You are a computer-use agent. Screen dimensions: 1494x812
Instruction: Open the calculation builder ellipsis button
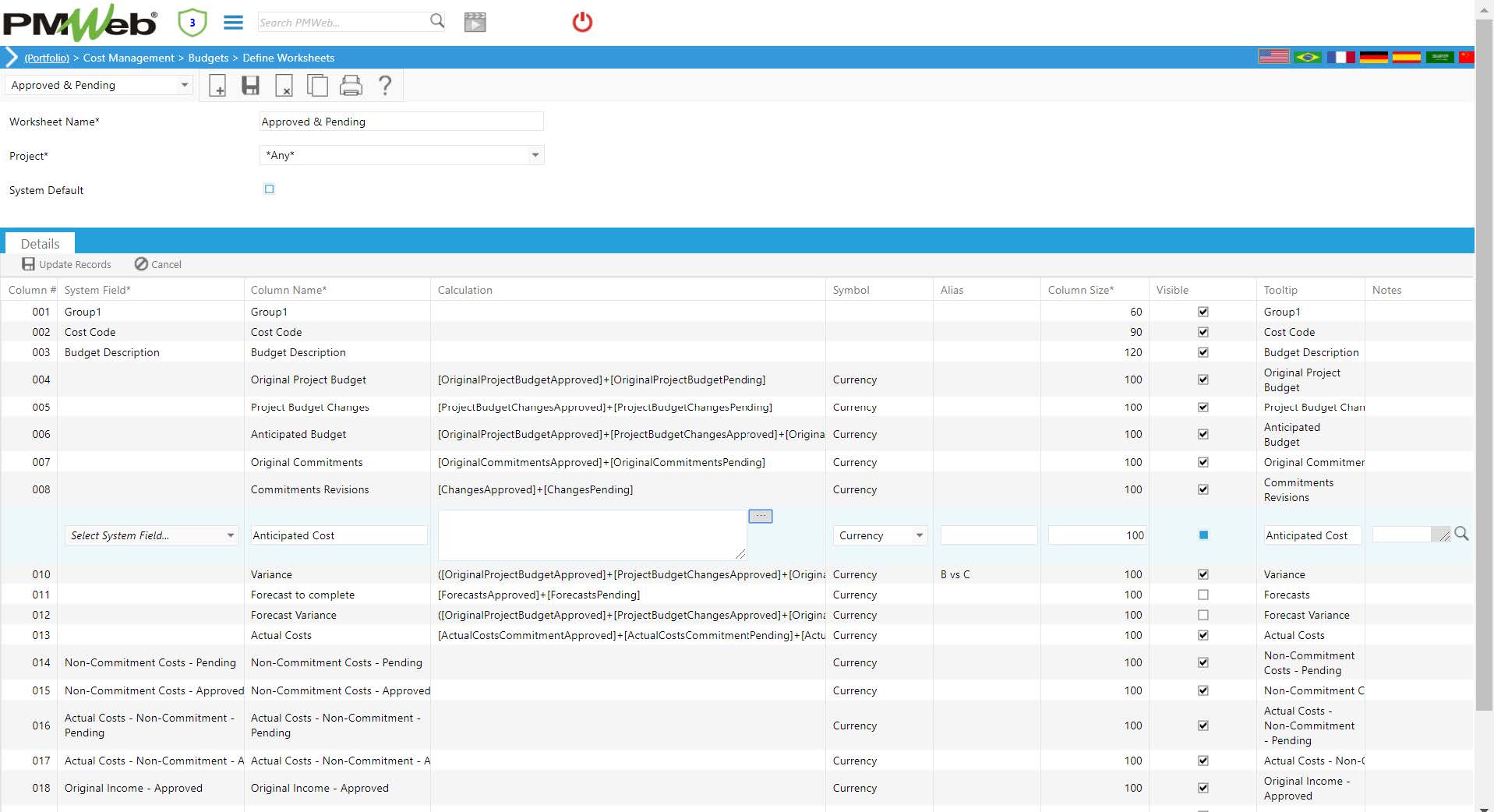point(761,516)
